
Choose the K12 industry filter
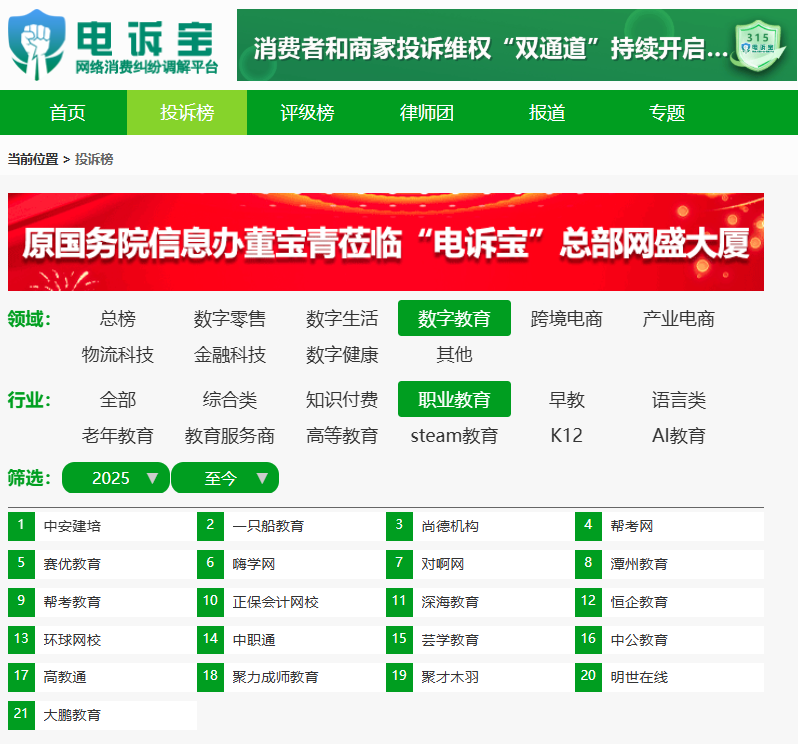click(x=566, y=436)
